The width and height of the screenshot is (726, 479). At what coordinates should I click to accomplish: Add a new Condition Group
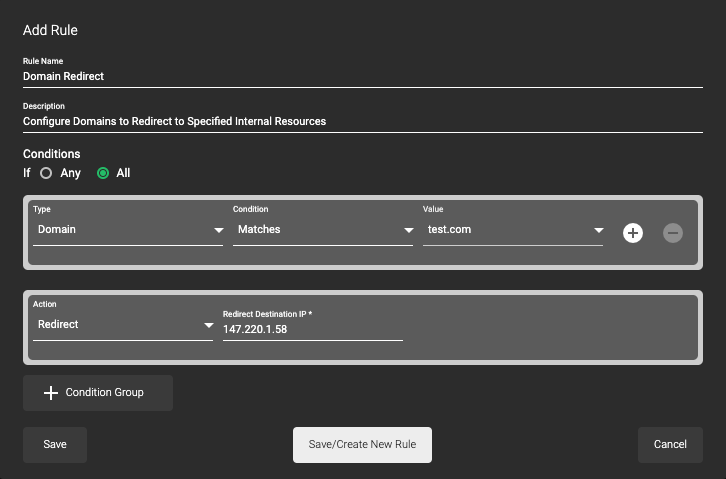pos(98,393)
